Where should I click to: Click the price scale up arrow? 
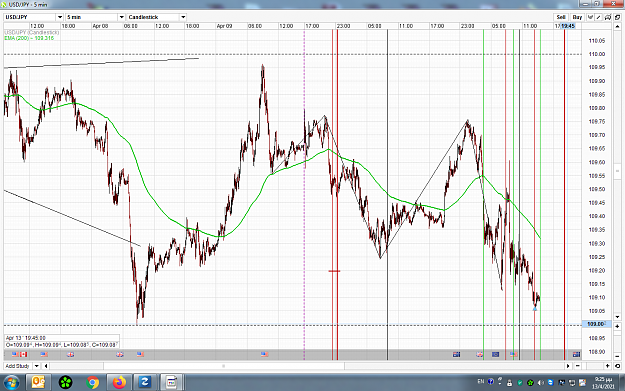[617, 26]
